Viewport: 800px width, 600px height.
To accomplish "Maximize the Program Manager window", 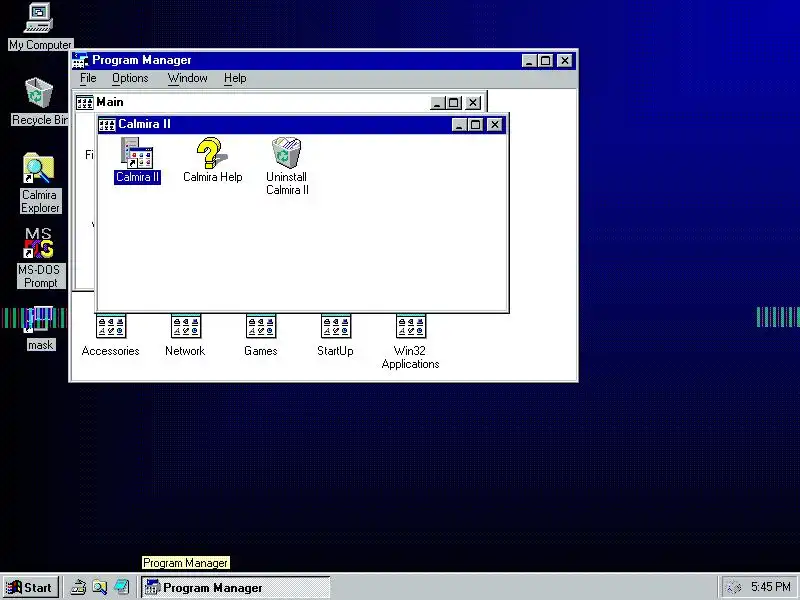I will pos(545,61).
